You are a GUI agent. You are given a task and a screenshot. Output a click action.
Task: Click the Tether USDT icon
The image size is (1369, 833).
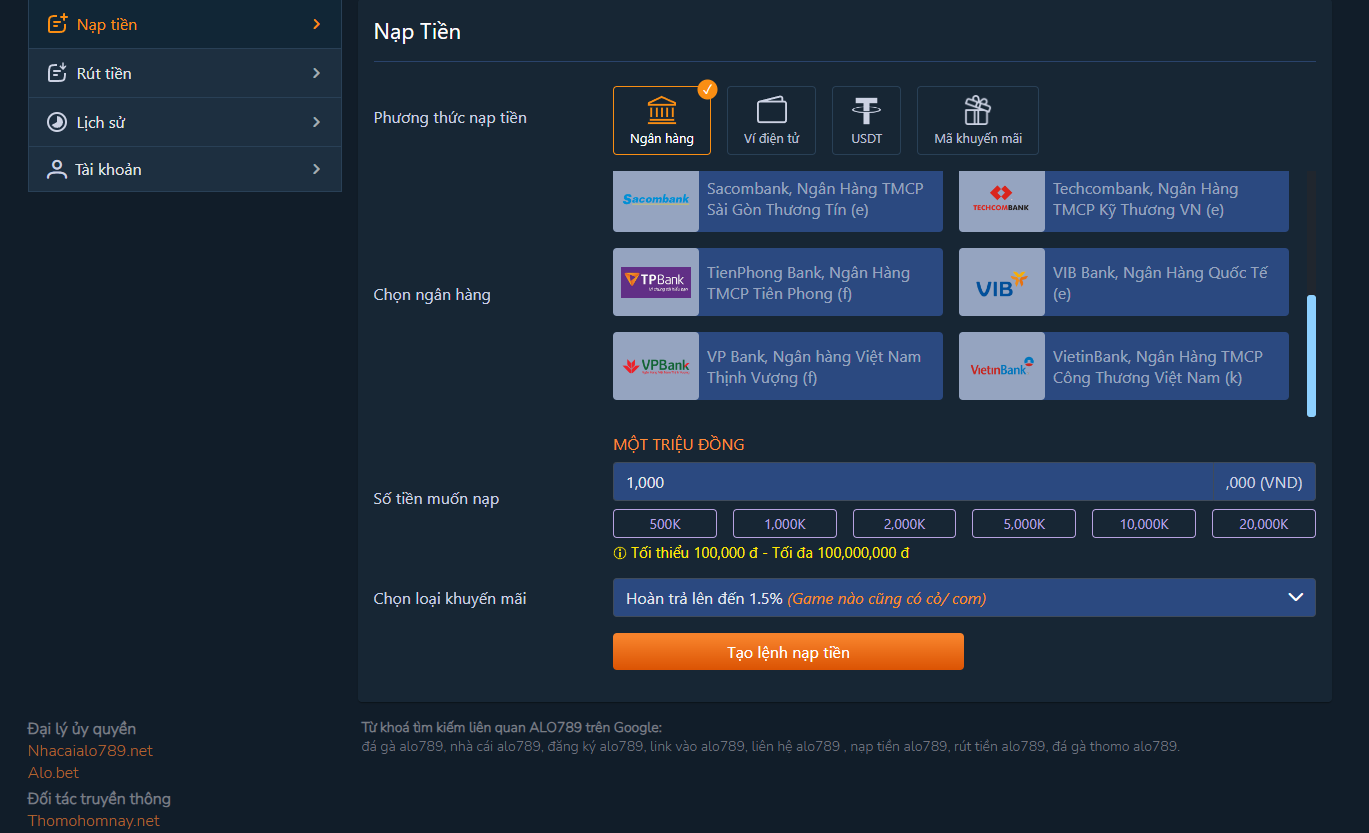click(x=866, y=110)
